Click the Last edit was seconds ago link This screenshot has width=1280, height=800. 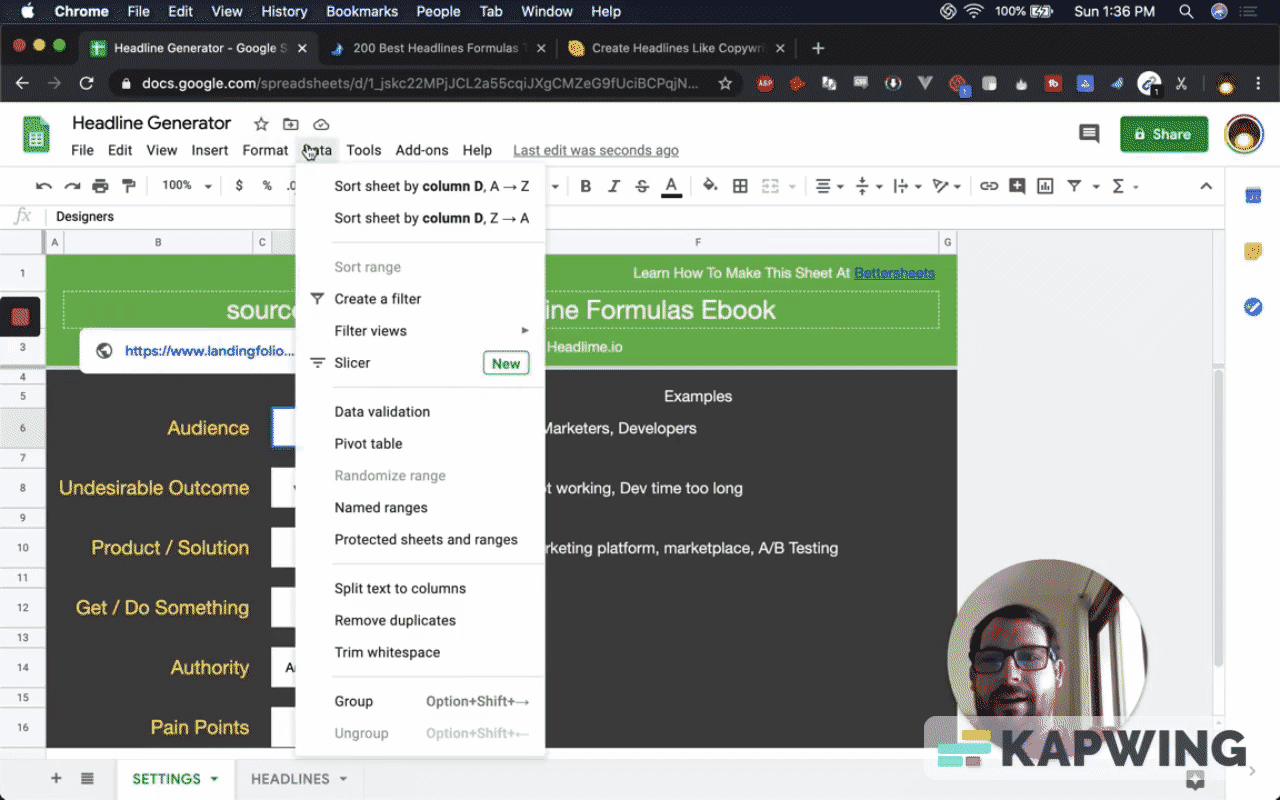pyautogui.click(x=596, y=150)
